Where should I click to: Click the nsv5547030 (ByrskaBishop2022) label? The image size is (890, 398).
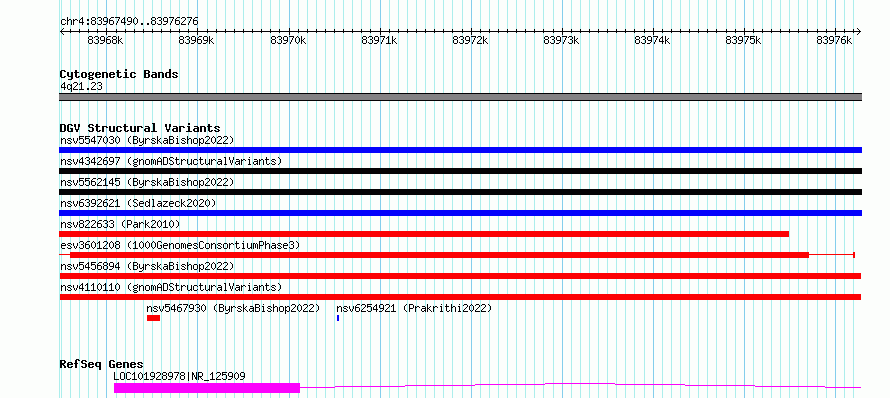(x=147, y=140)
